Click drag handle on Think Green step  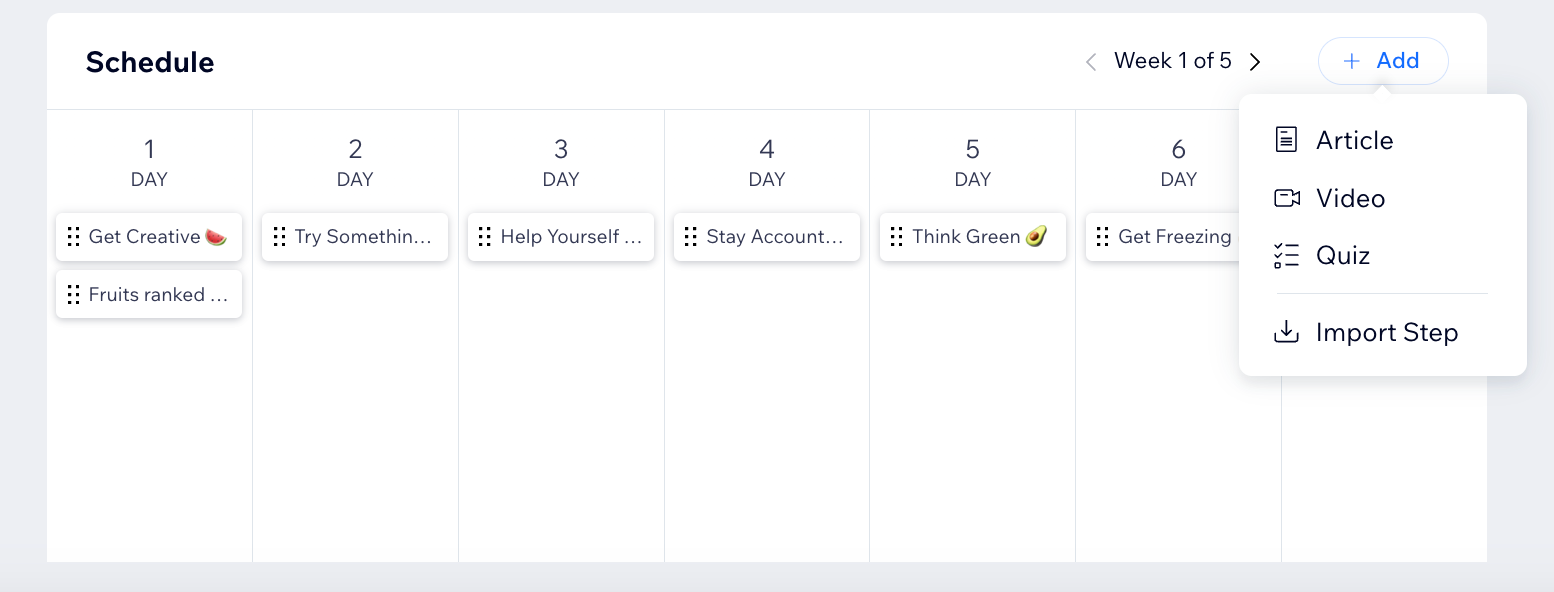tap(897, 237)
